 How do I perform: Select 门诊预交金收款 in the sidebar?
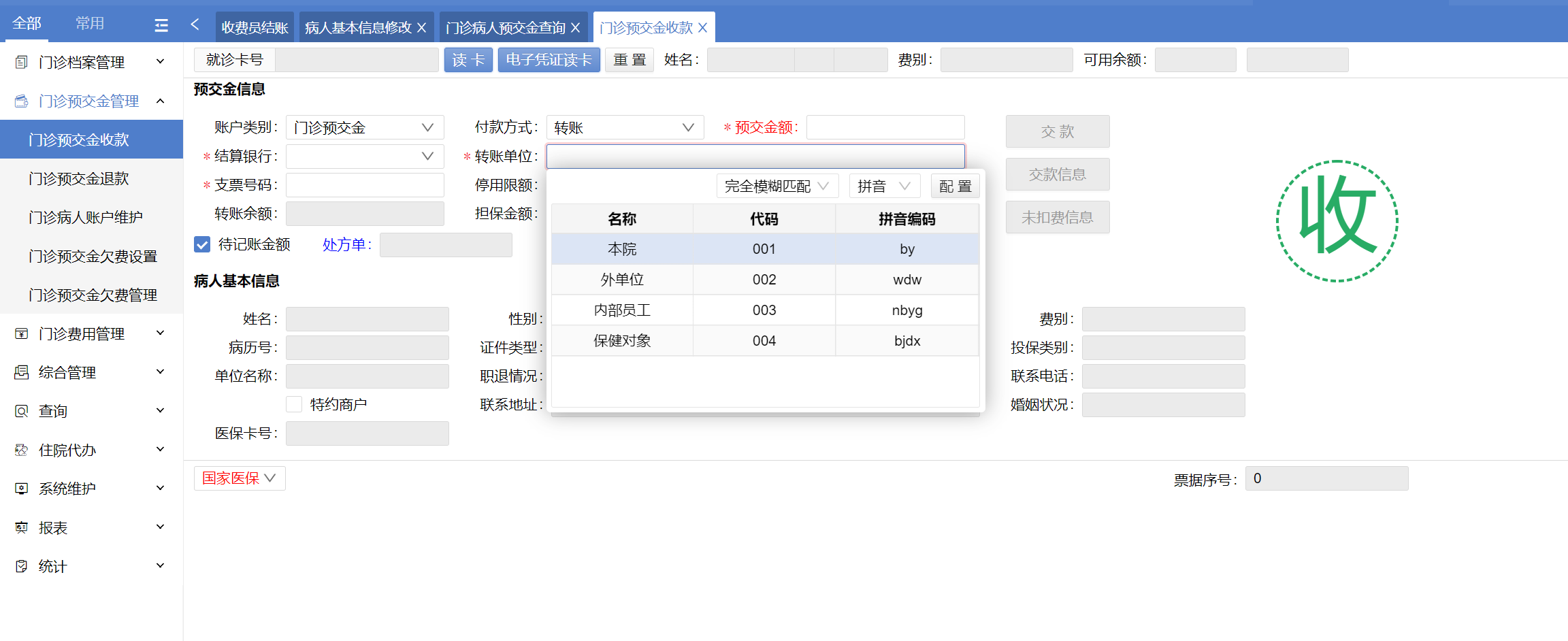(91, 139)
